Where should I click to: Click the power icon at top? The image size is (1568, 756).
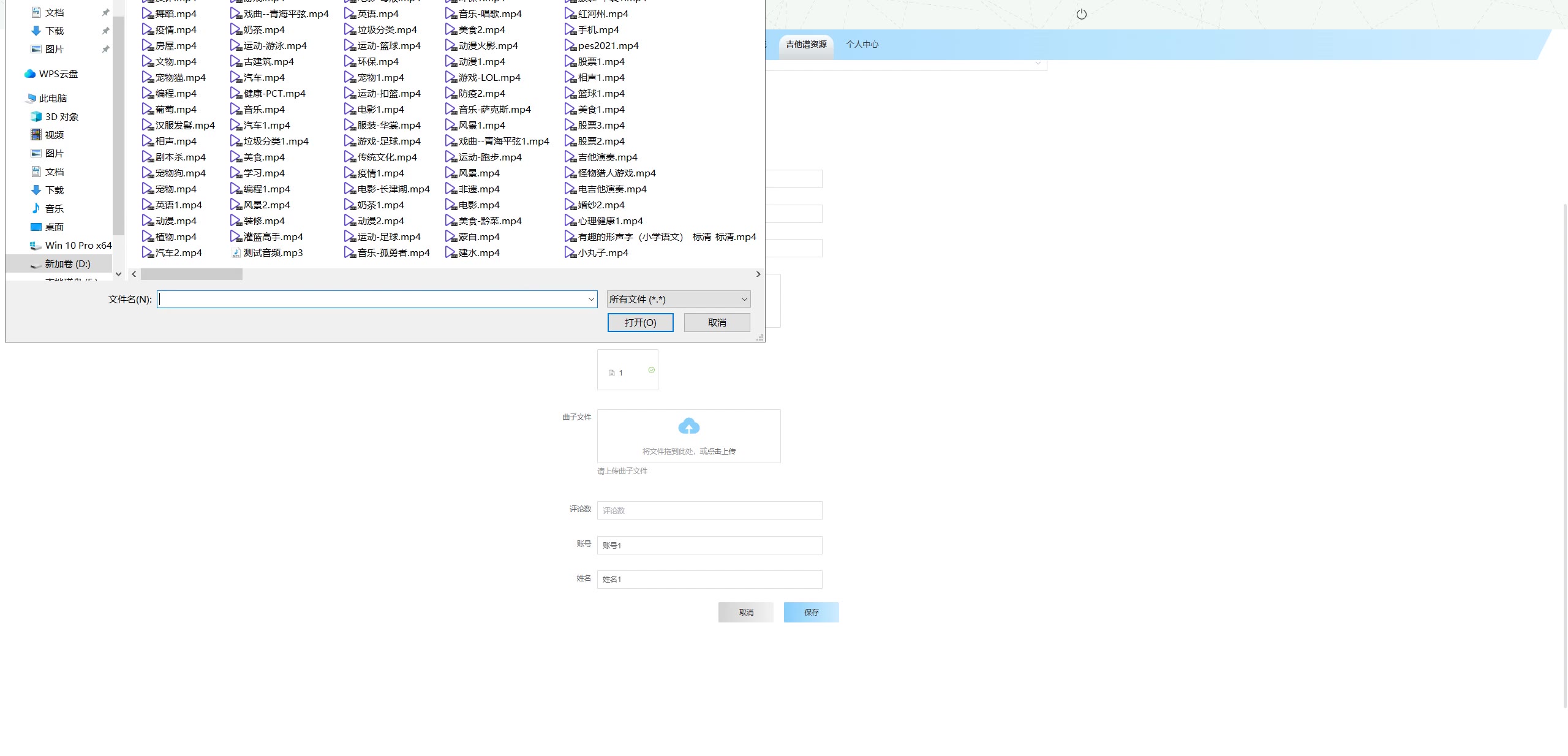[x=1081, y=14]
